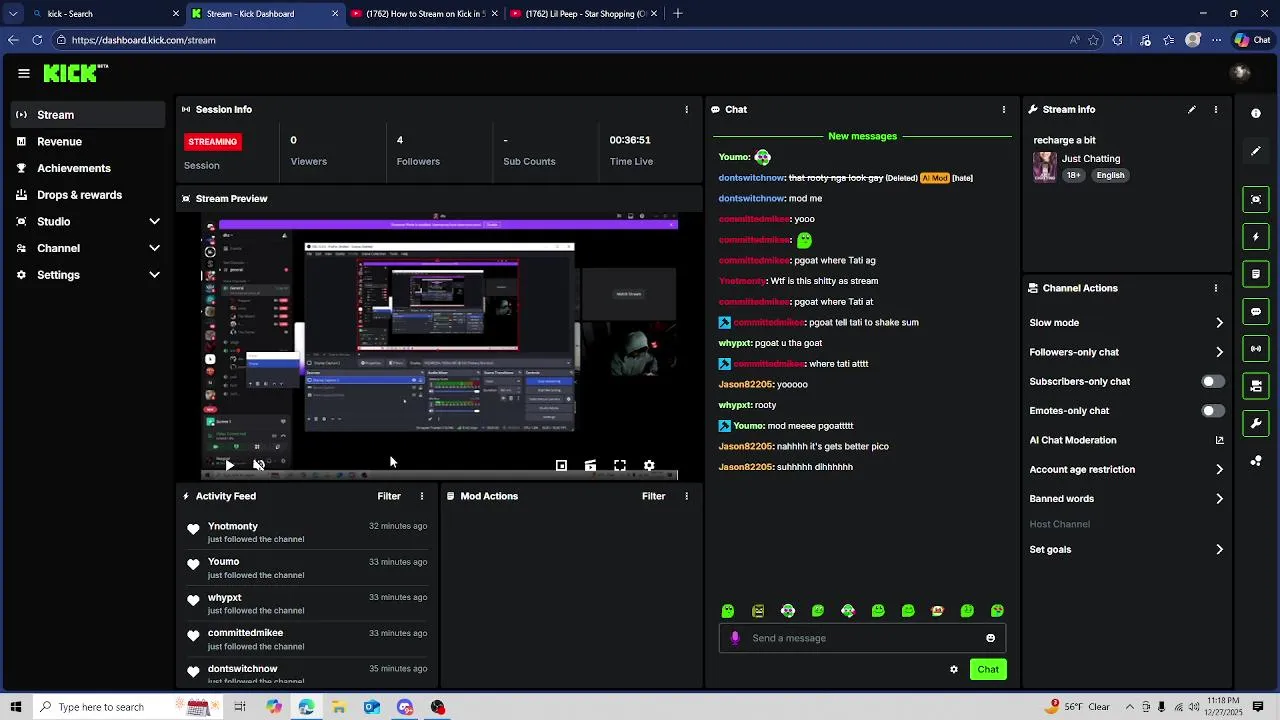Insert the last heart-eyes emote in quick row
1280x720 pixels.
click(x=997, y=611)
